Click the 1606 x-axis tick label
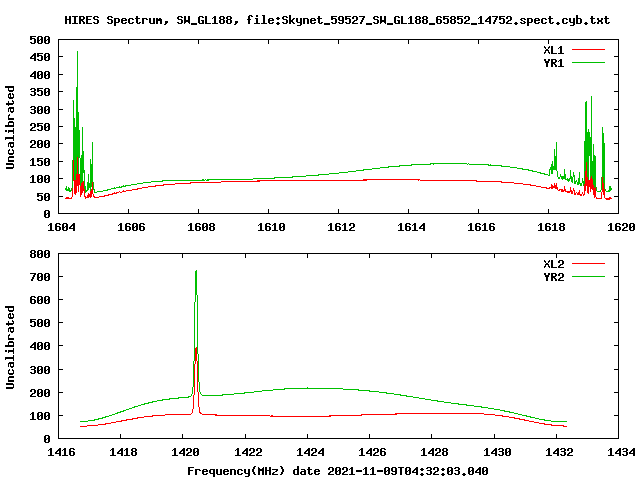The width and height of the screenshot is (640, 480). pos(131,227)
